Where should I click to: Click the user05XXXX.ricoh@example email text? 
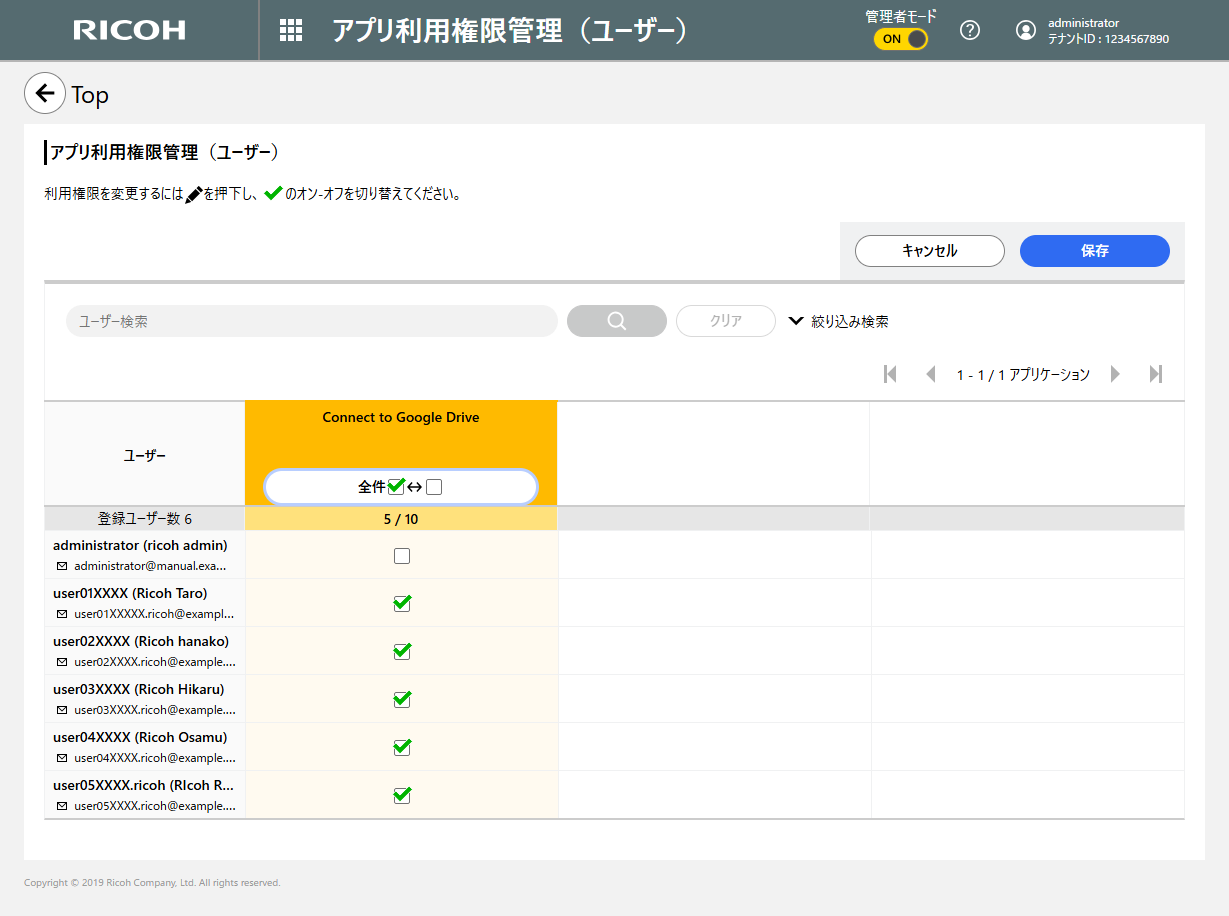(x=155, y=806)
